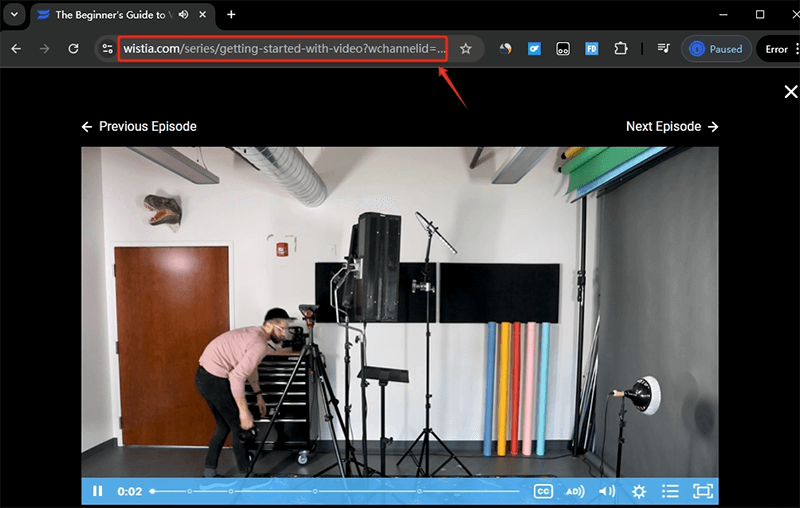Enter fullscreen mode
Screen dimensions: 800x508
click(x=703, y=491)
